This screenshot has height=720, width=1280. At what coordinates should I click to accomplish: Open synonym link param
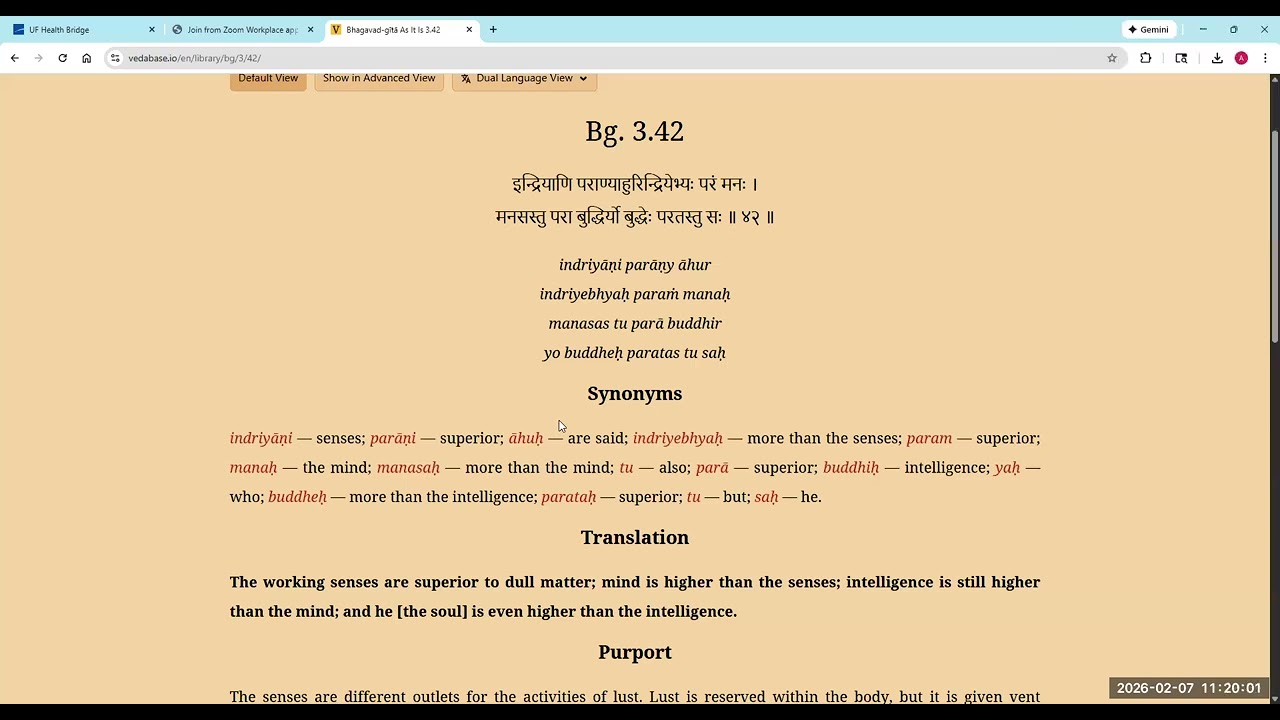point(929,438)
